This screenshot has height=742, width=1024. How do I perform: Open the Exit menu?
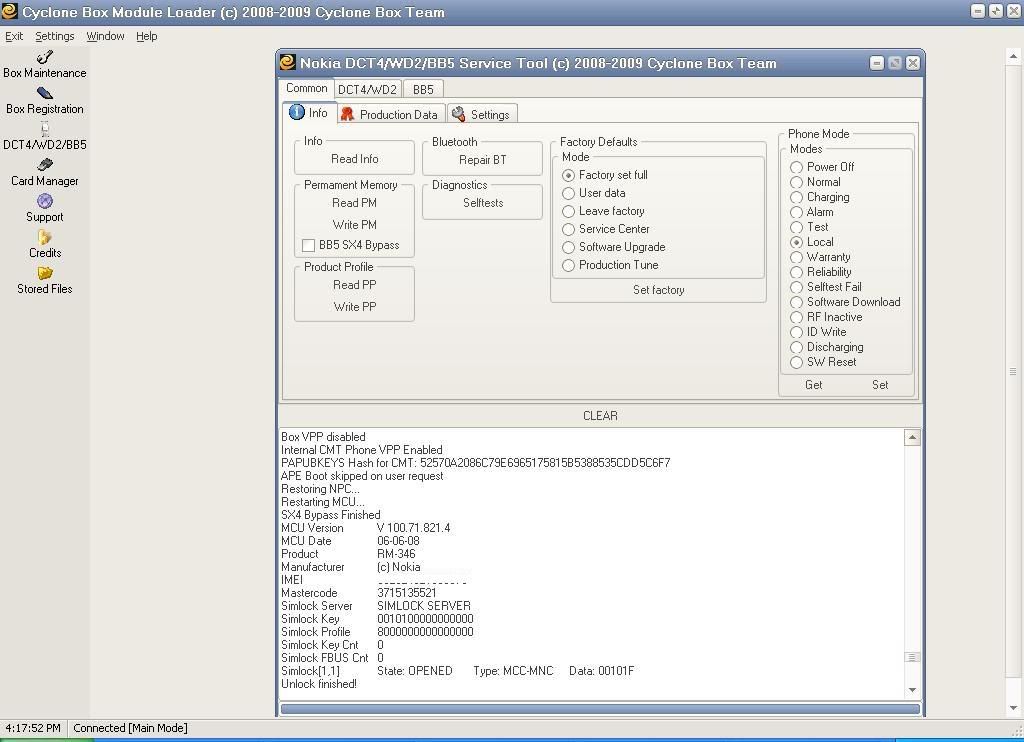[14, 36]
